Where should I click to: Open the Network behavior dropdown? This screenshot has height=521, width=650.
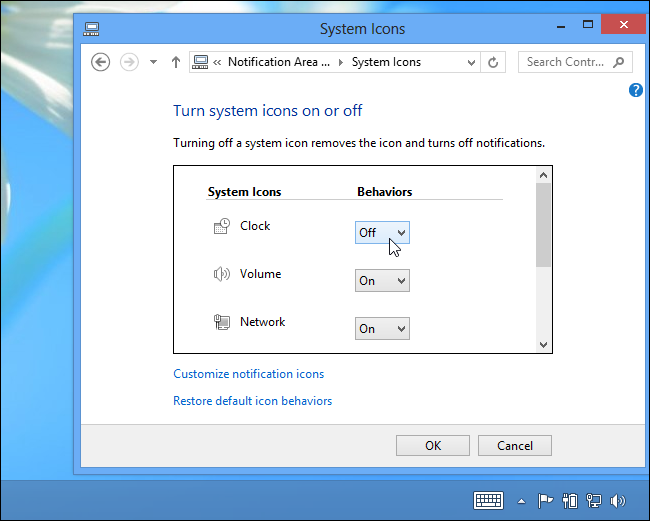pyautogui.click(x=383, y=328)
